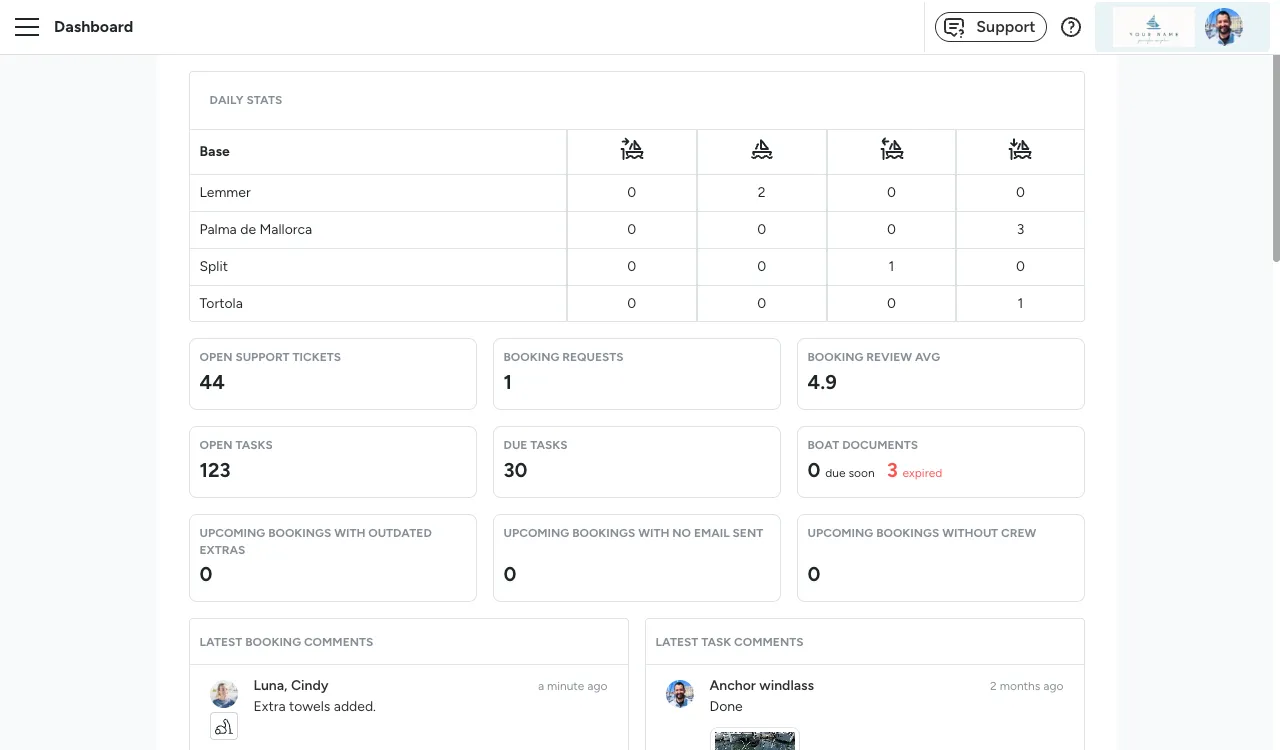Click the returning boats header icon
Screen dimensions: 1280x750
pyautogui.click(x=891, y=149)
